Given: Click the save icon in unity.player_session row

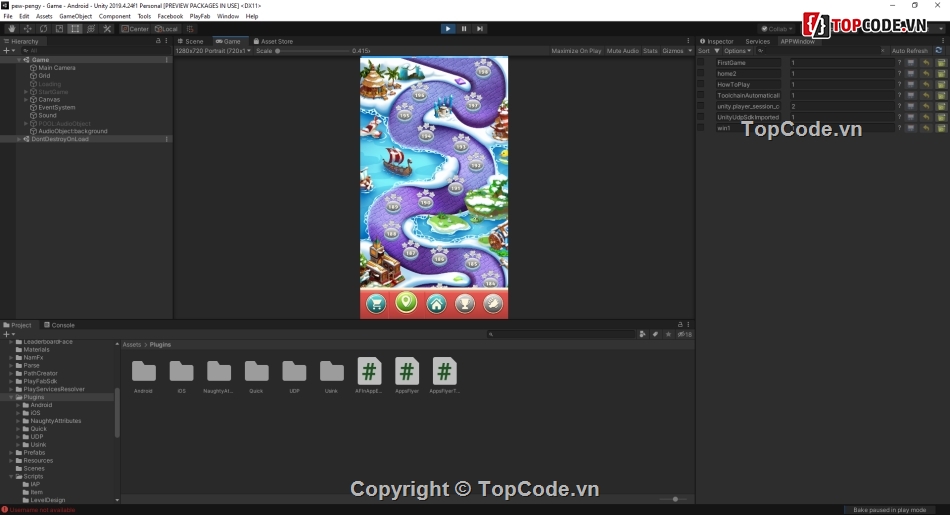Looking at the screenshot, I should 911,106.
